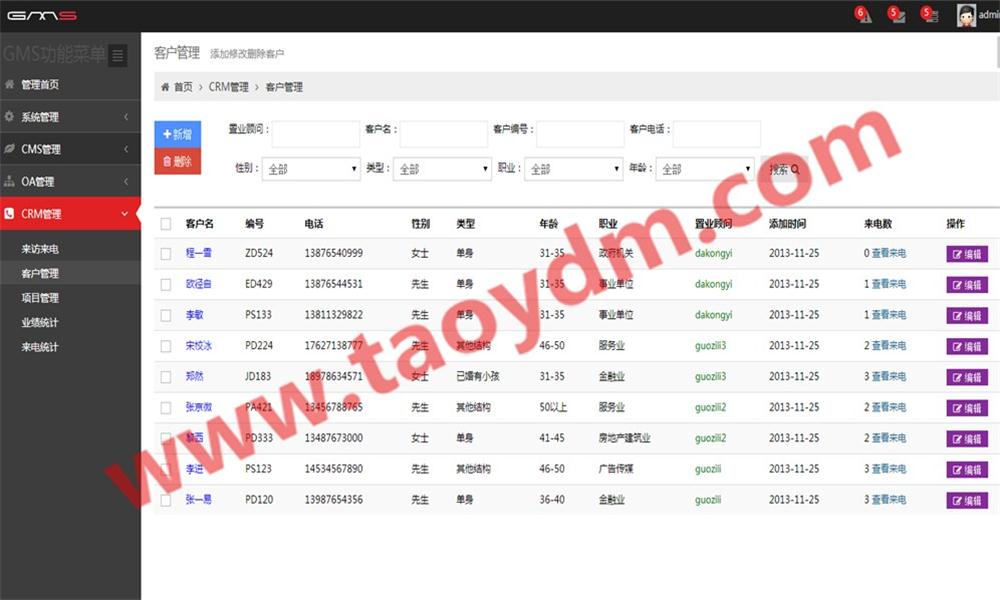Click the 来电数 column header

(x=878, y=224)
